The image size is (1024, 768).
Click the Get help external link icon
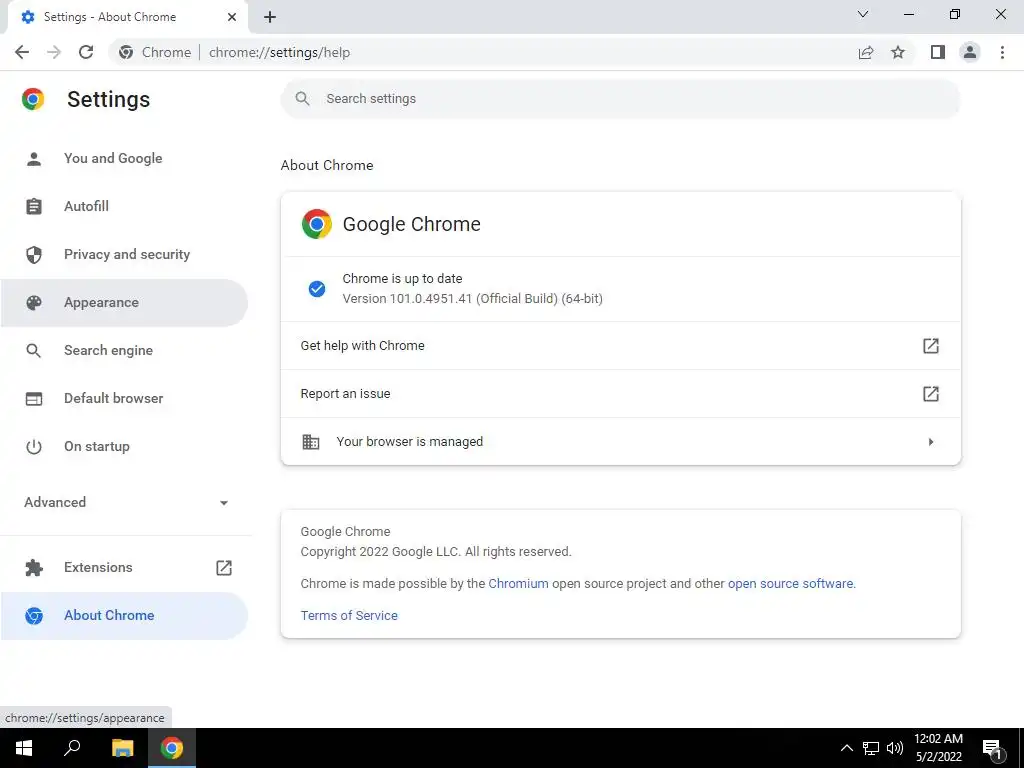(x=931, y=345)
